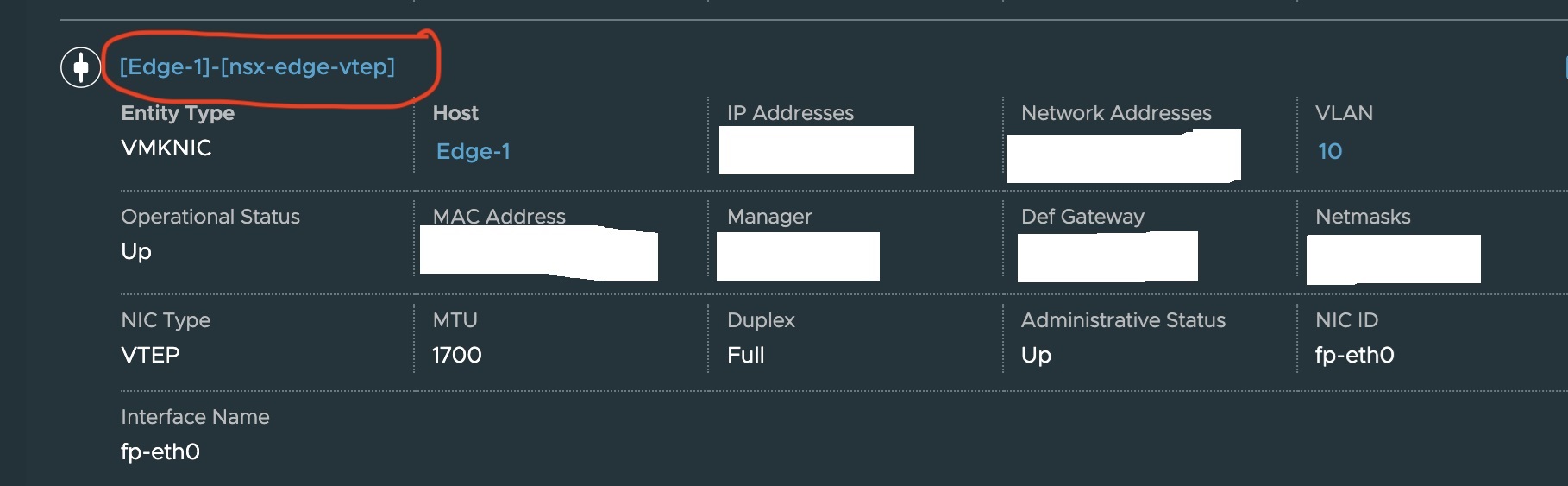This screenshot has width=1568, height=486.
Task: Select the VTEP value under NIC Type
Action: point(150,355)
